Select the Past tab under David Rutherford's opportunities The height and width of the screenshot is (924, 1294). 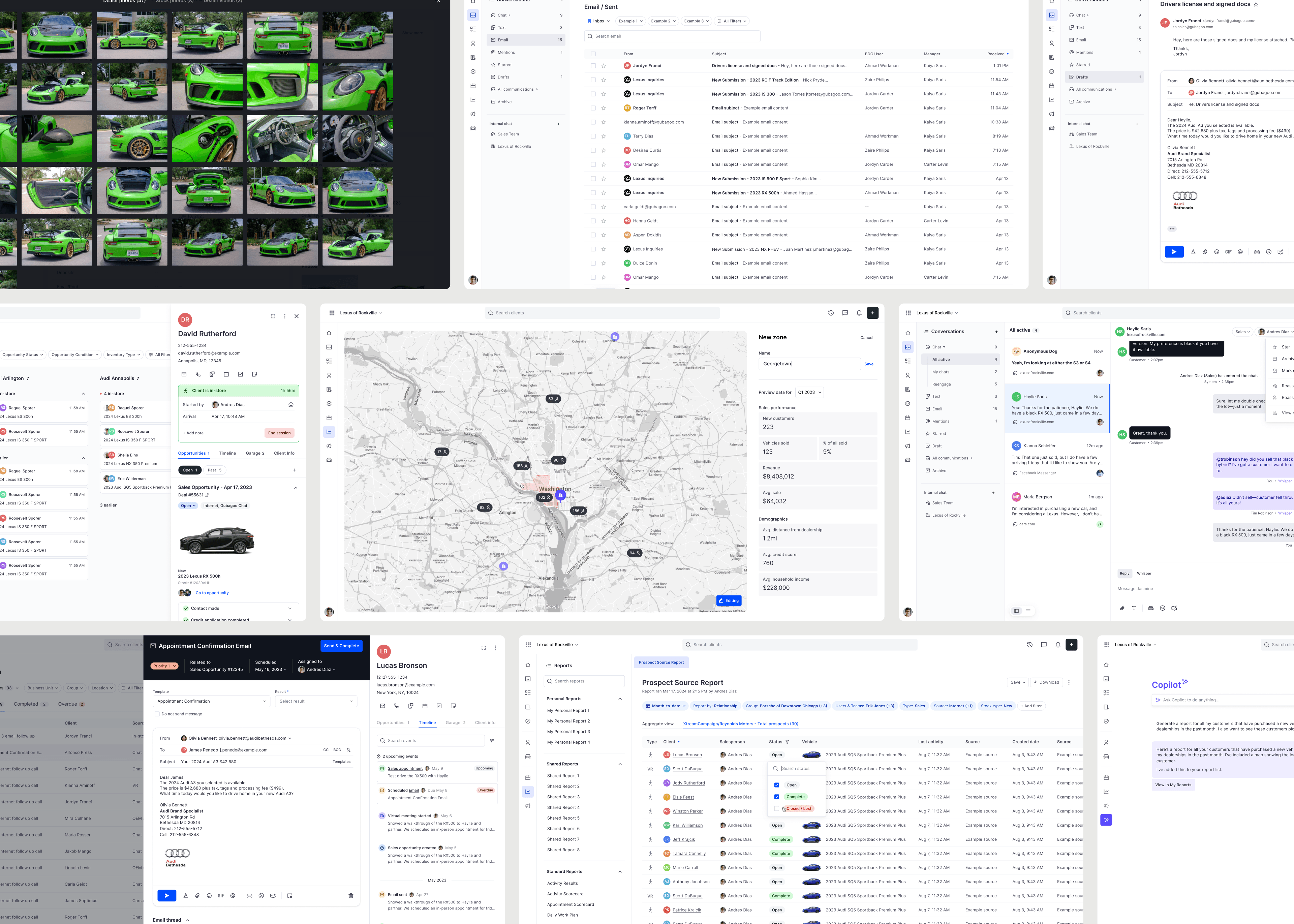pos(214,470)
